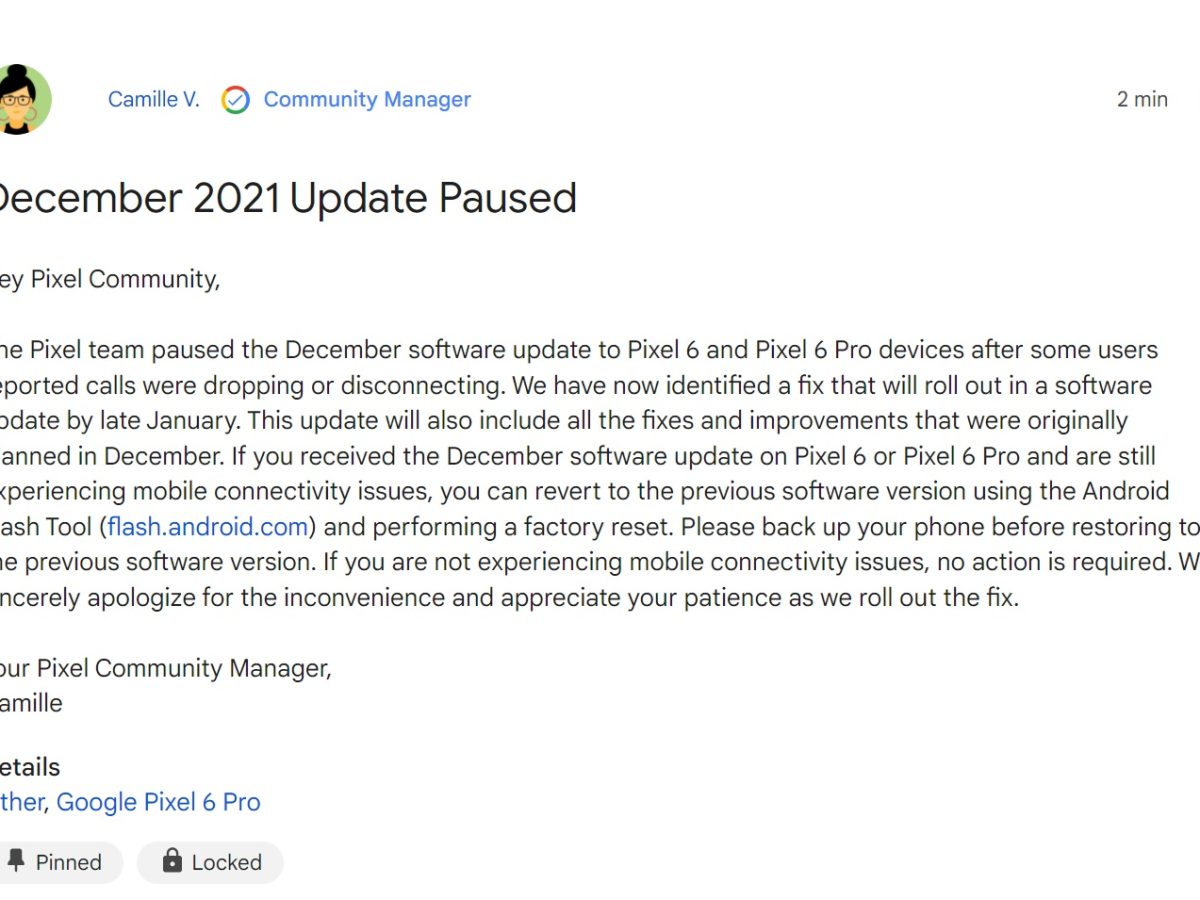Click the 2 min timestamp
This screenshot has height=900, width=1200.
[1142, 100]
